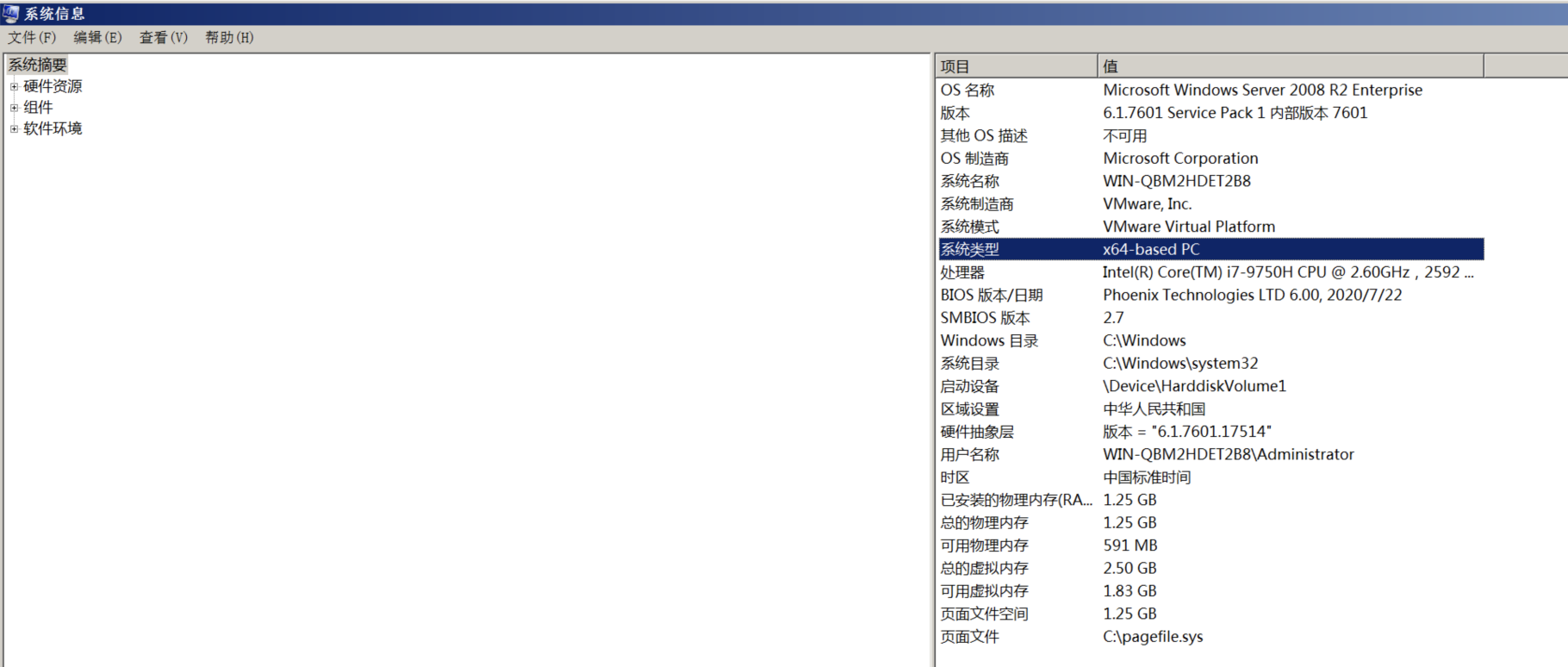The height and width of the screenshot is (667, 1568).
Task: Select the BIOS 版本/日期 row
Action: pyautogui.click(x=992, y=295)
